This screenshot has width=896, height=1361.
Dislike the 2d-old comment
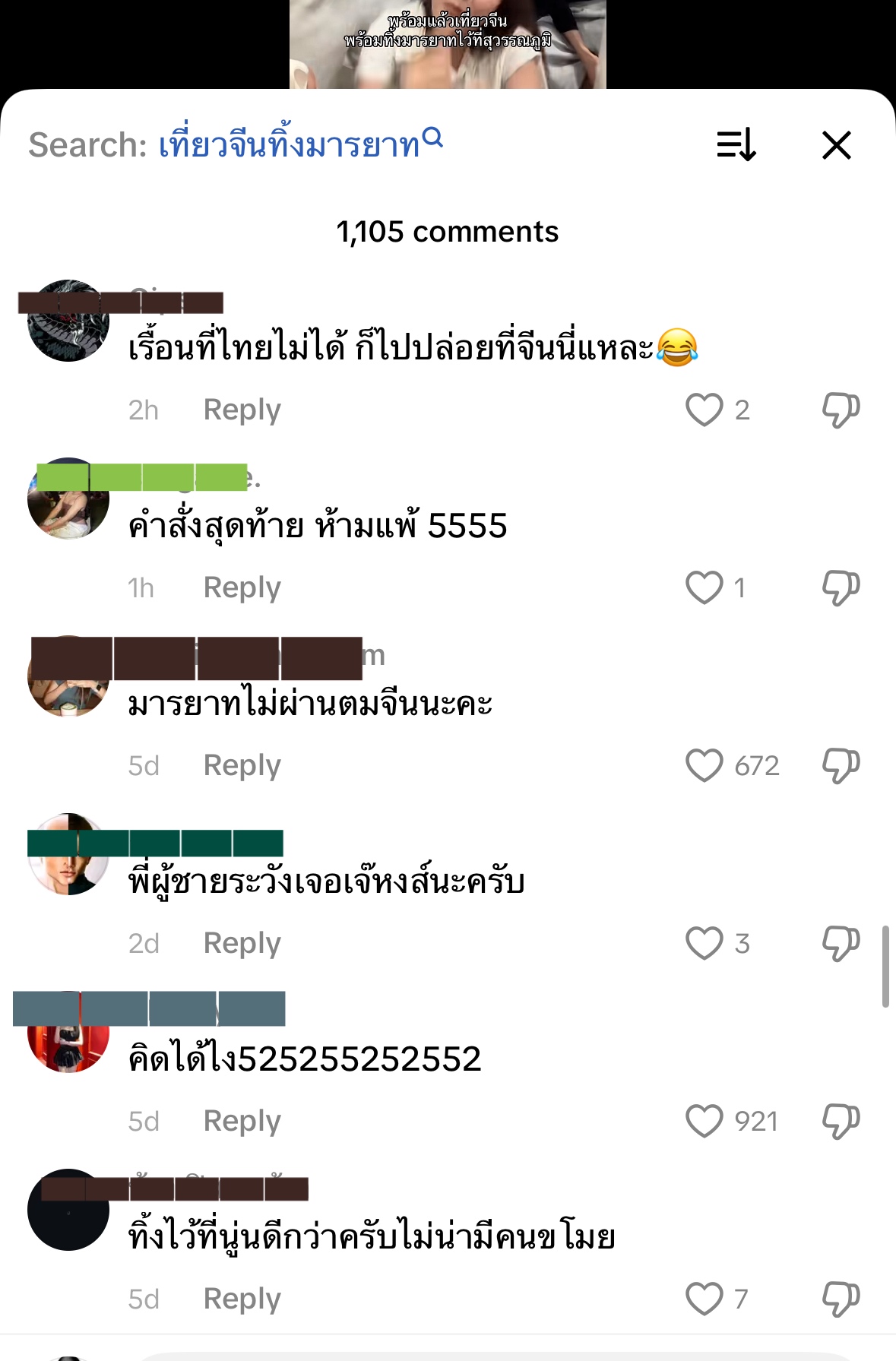pyautogui.click(x=841, y=944)
